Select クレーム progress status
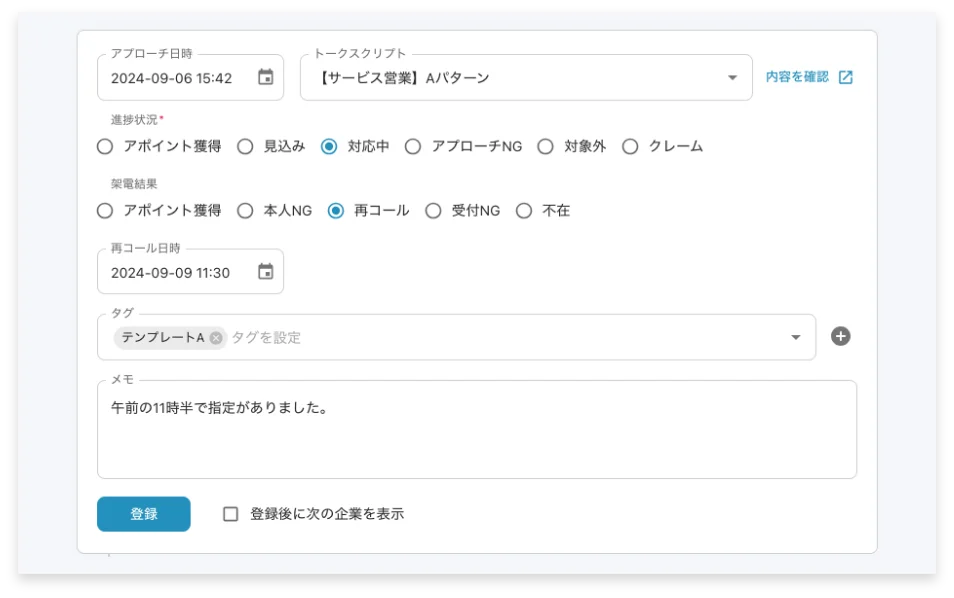 (630, 147)
